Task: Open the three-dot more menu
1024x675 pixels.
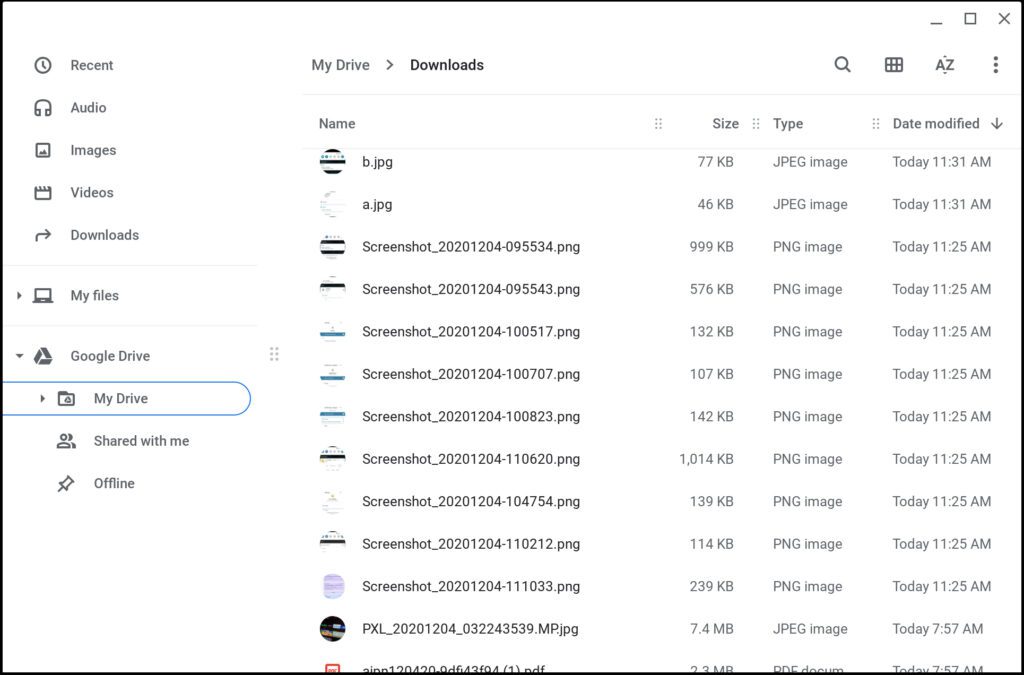Action: click(x=995, y=65)
